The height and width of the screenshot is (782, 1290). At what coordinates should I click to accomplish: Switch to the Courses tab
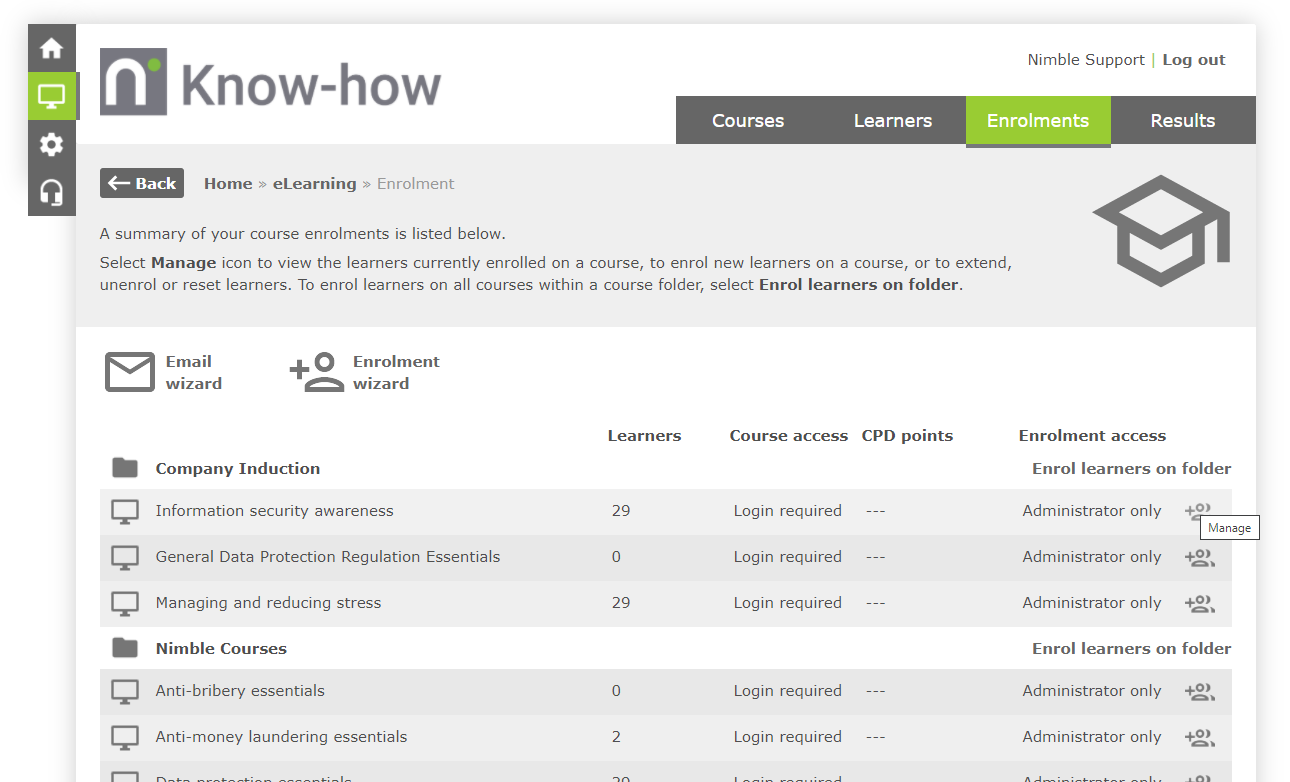point(747,120)
